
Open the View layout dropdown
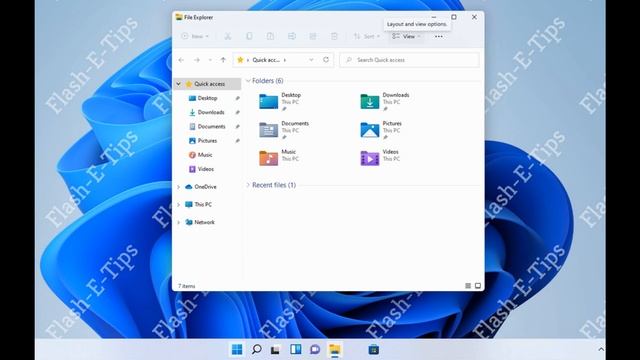click(406, 36)
